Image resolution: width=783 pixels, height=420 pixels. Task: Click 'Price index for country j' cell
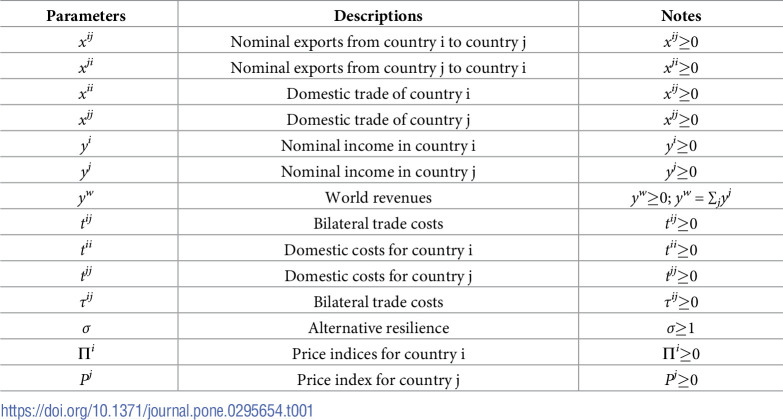point(378,380)
